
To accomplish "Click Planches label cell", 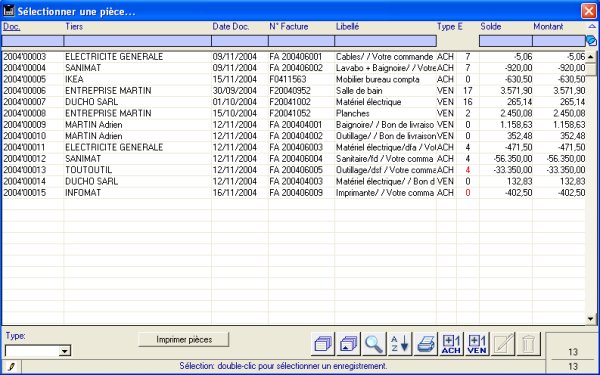I will tap(352, 113).
